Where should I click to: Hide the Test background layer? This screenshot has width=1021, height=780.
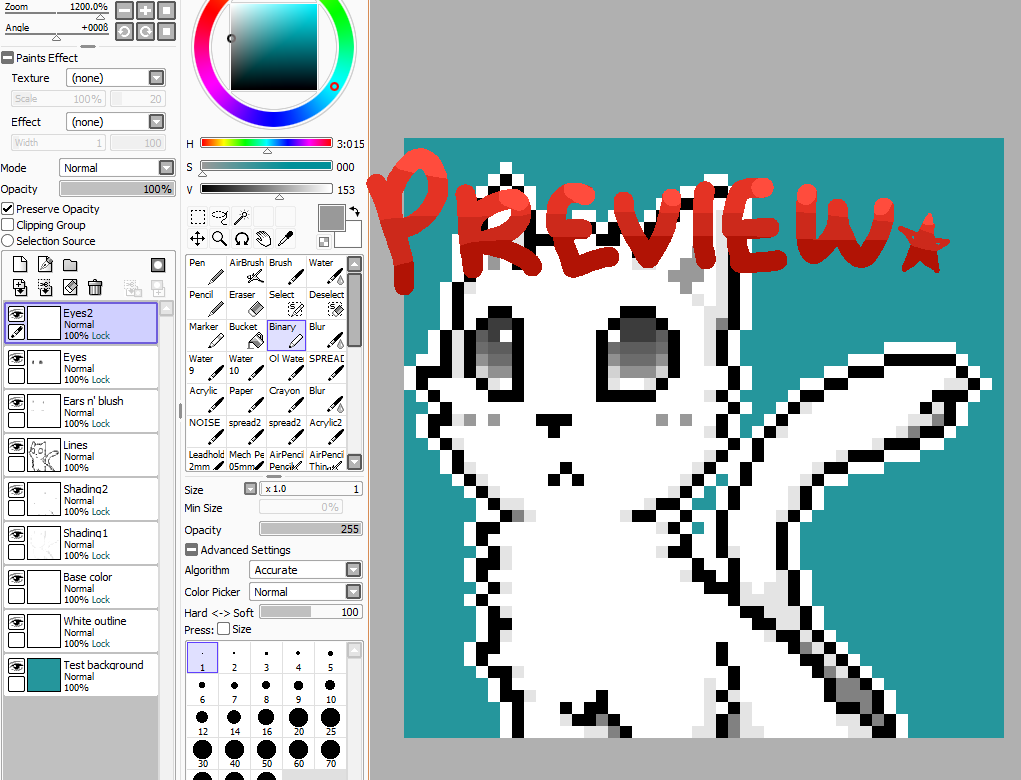(16, 666)
